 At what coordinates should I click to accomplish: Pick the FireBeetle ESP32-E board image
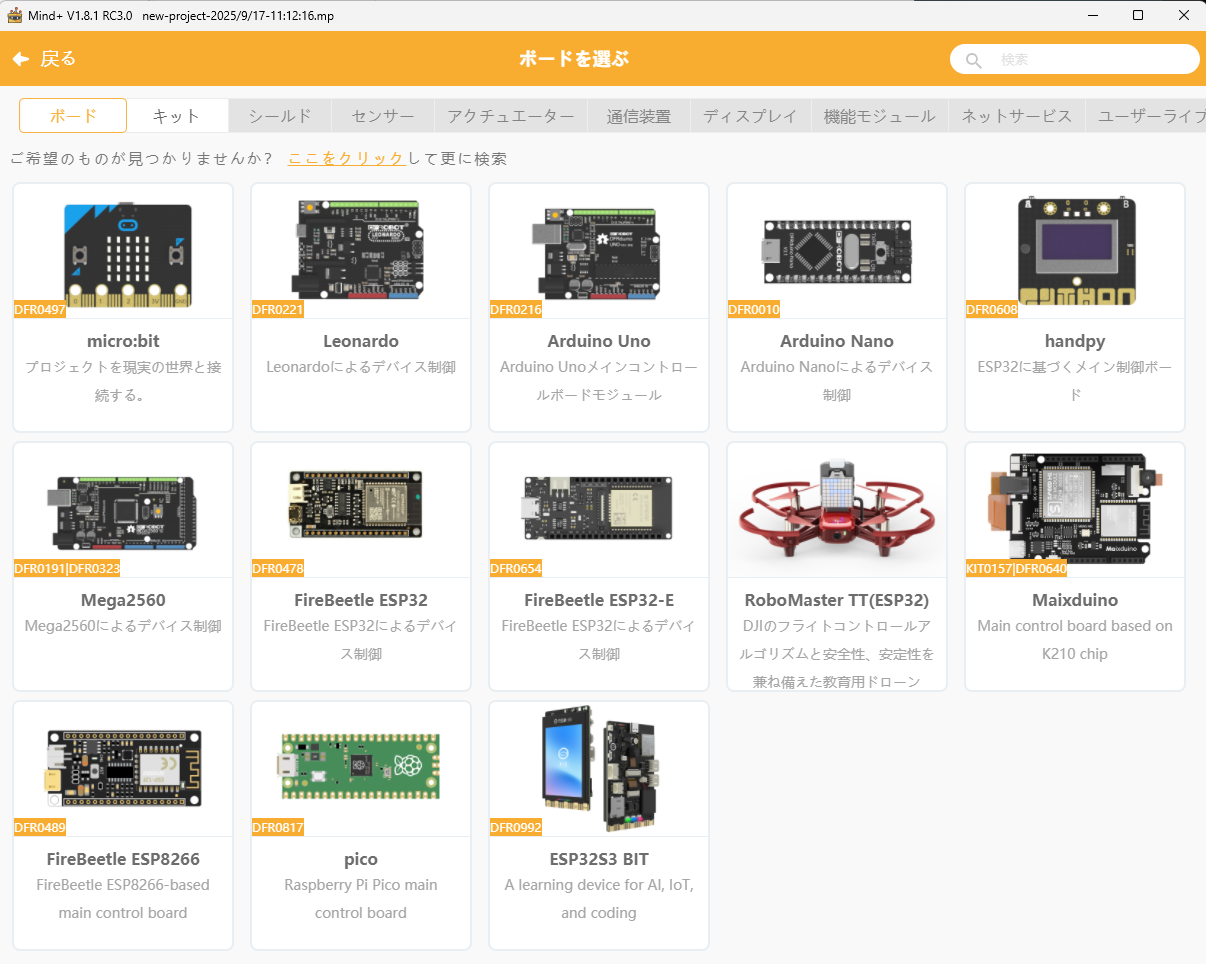pos(598,510)
